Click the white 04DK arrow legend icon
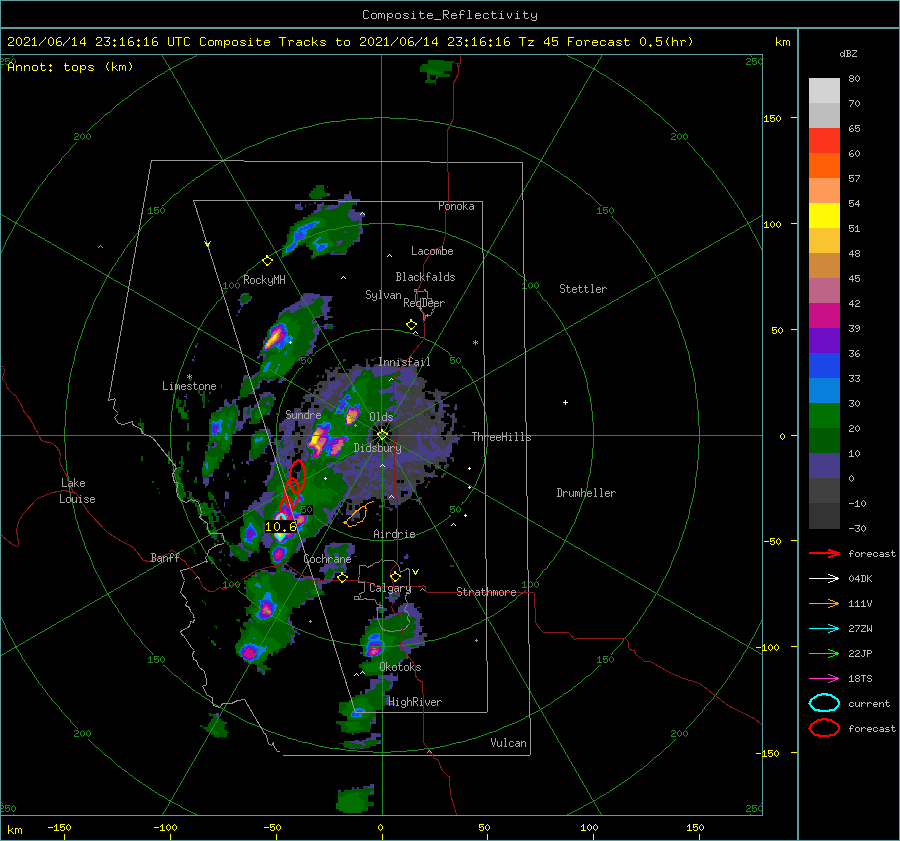The height and width of the screenshot is (841, 900). [x=824, y=579]
